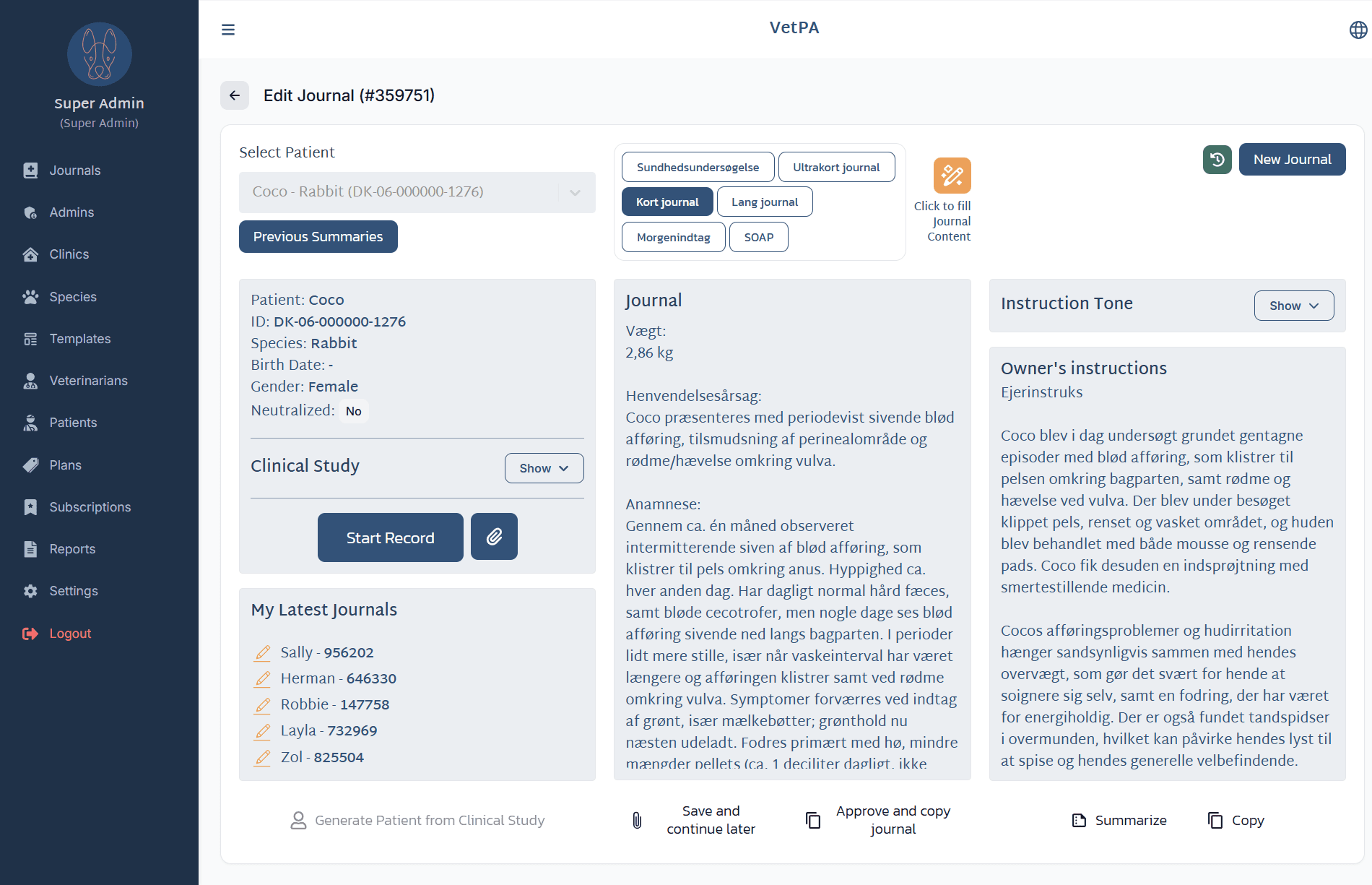Navigate to Patients in the sidebar
Screen dimensions: 1372x885
(73, 422)
